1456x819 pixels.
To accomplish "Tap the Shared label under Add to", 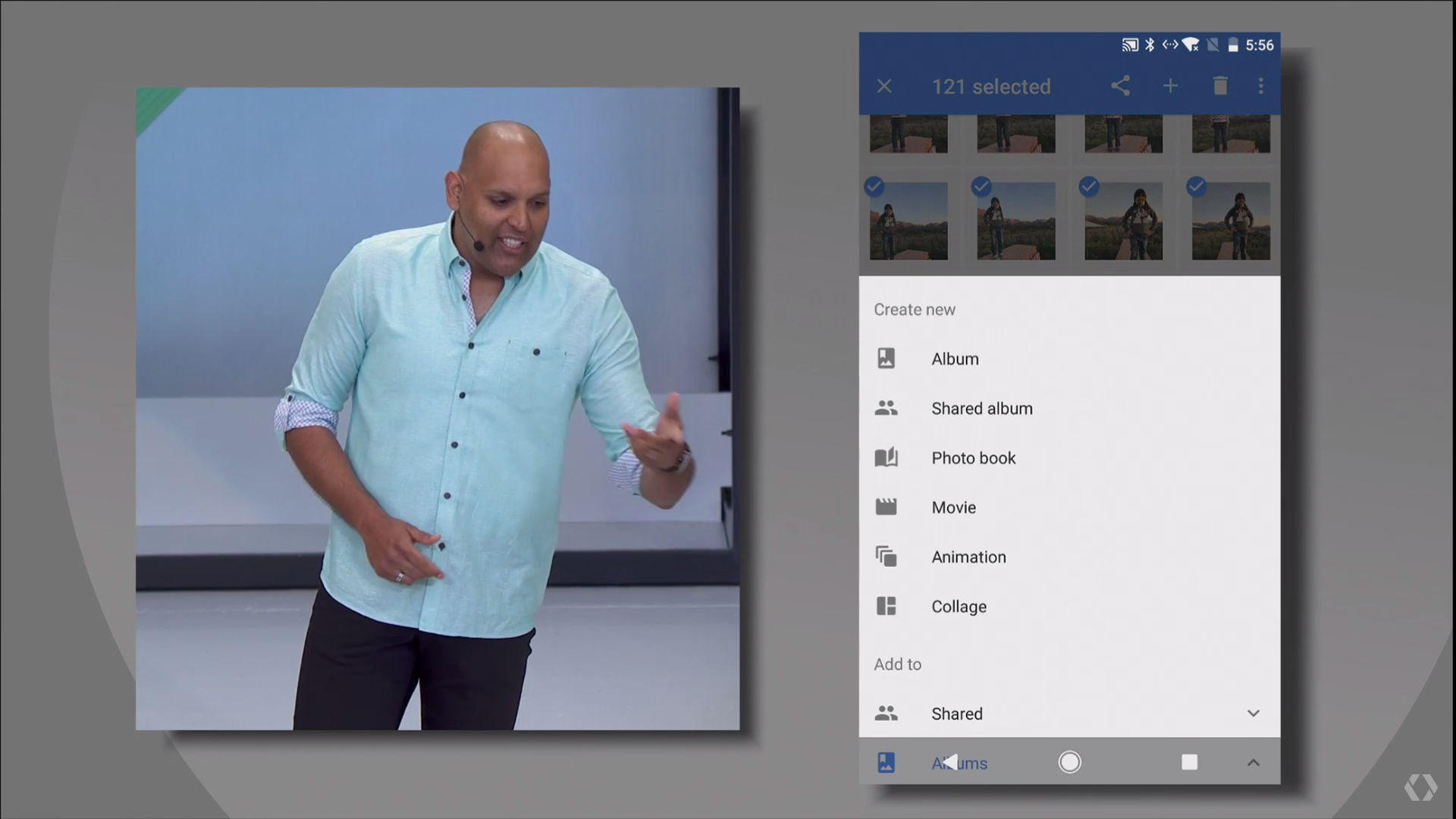I will pos(957,714).
